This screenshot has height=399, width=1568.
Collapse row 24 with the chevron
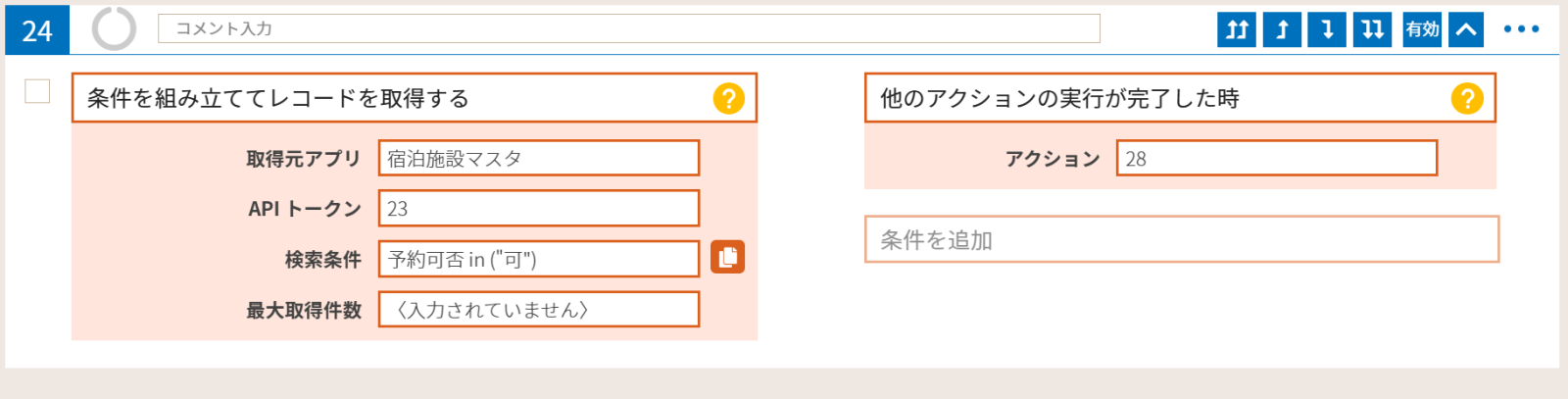pyautogui.click(x=1465, y=29)
